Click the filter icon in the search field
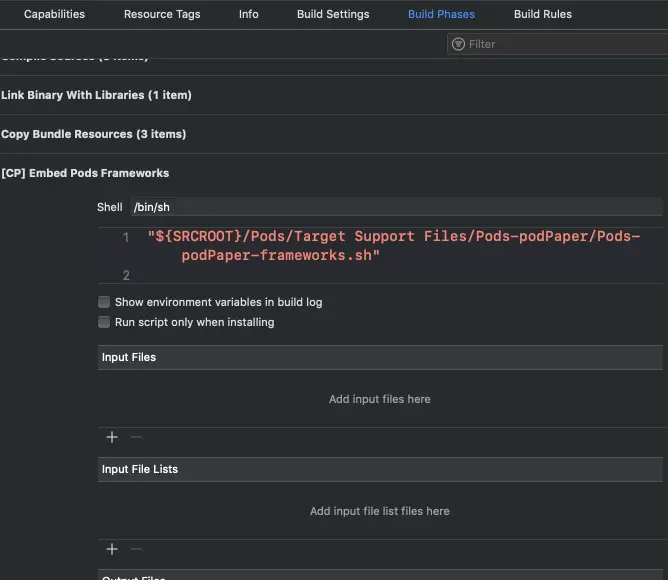 (x=458, y=44)
